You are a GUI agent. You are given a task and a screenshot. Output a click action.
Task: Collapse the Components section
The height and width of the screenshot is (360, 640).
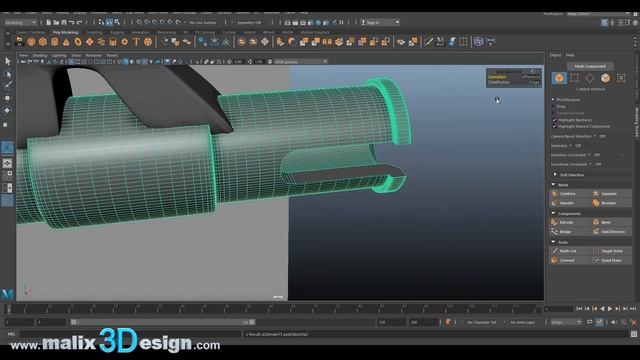coord(553,213)
